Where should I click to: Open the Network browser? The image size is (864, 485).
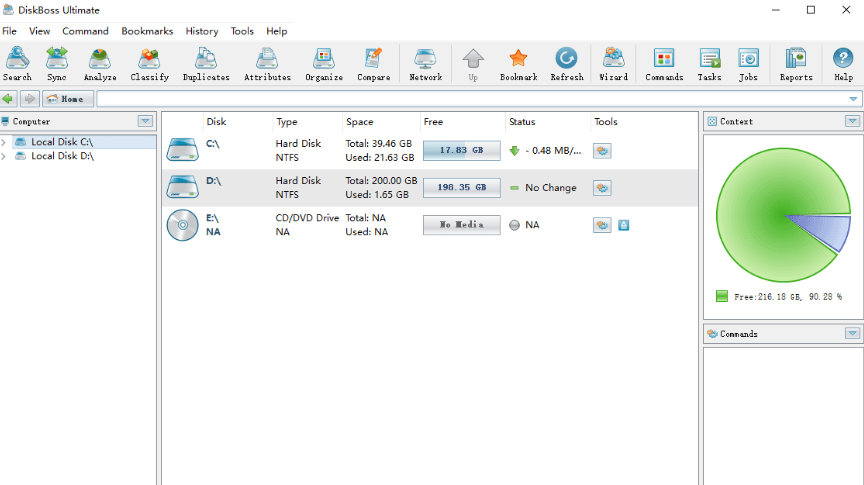pyautogui.click(x=425, y=64)
